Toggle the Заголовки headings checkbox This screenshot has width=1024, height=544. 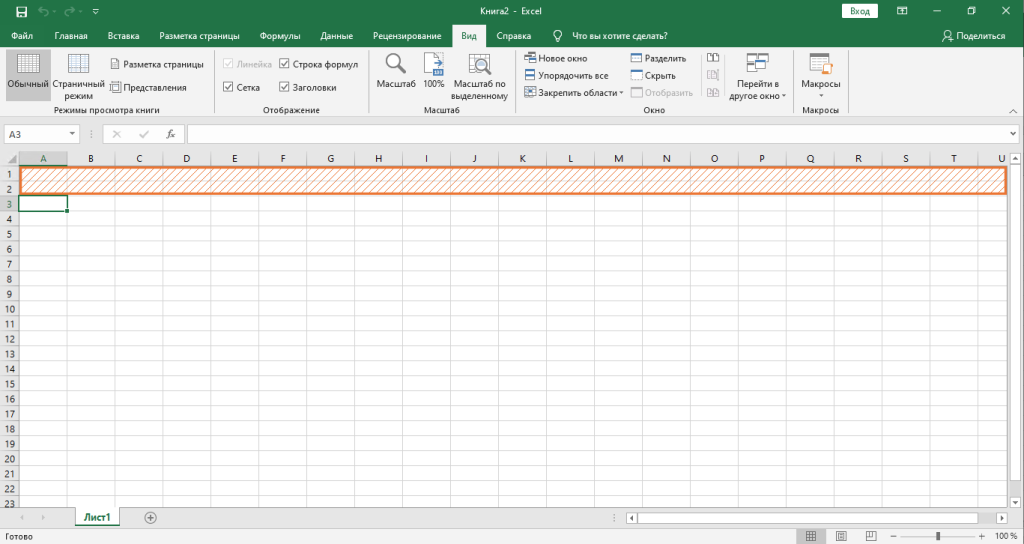click(284, 87)
